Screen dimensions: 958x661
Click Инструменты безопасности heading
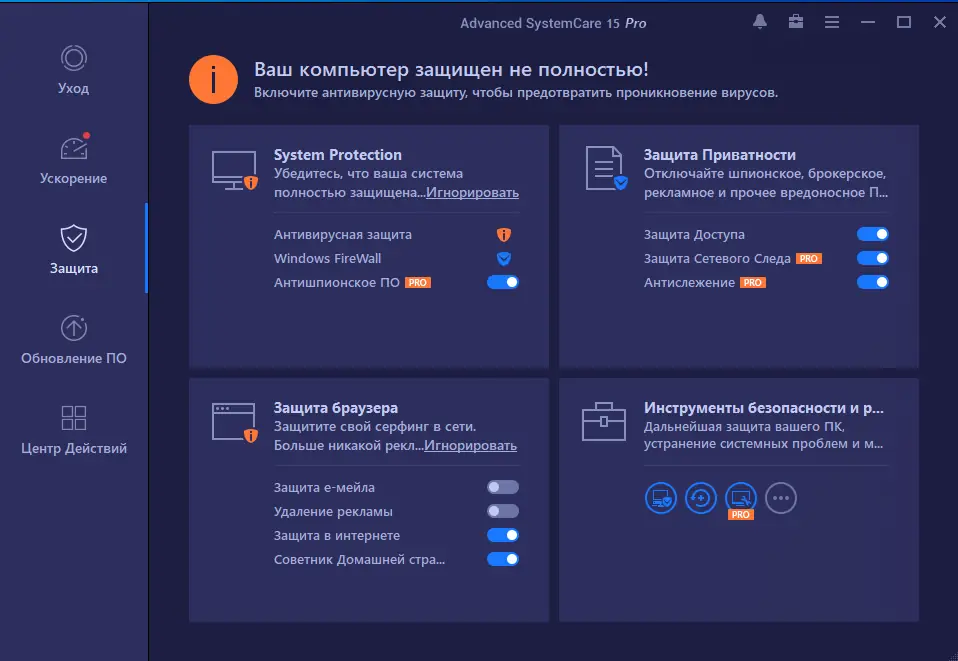point(764,407)
